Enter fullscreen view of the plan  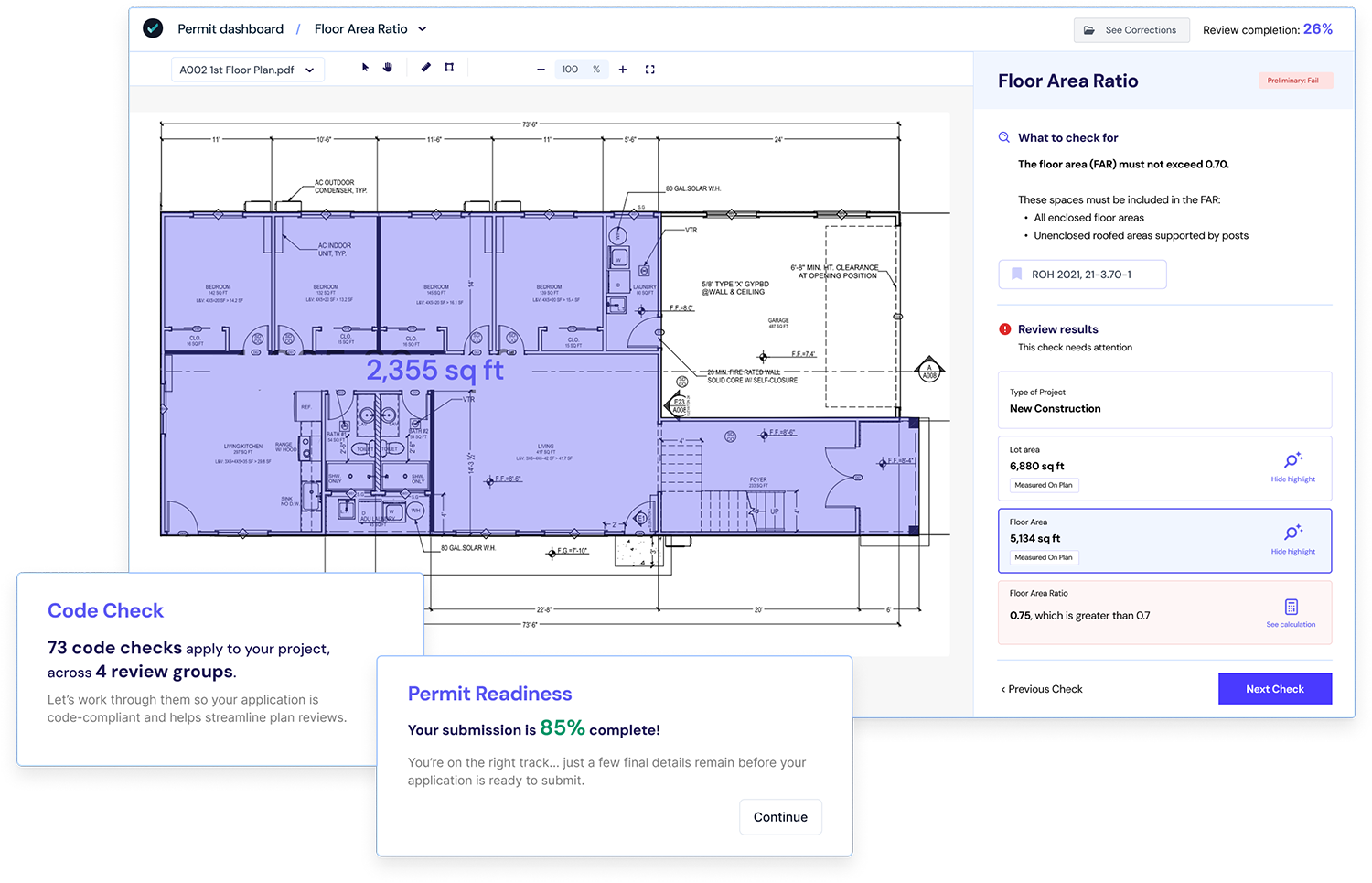650,70
